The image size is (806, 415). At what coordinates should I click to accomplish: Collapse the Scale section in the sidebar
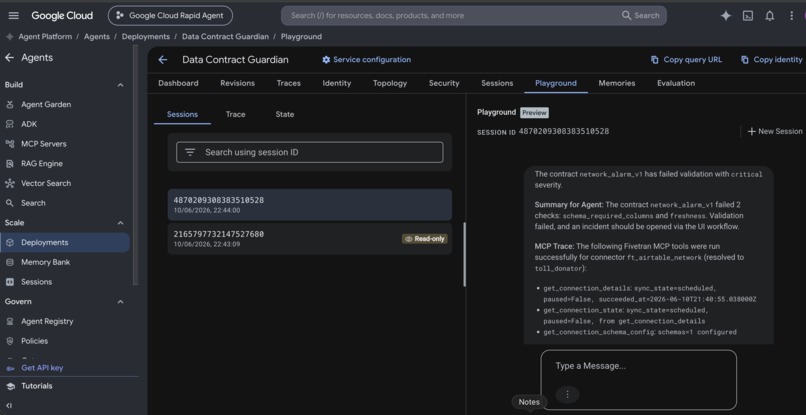coord(120,223)
